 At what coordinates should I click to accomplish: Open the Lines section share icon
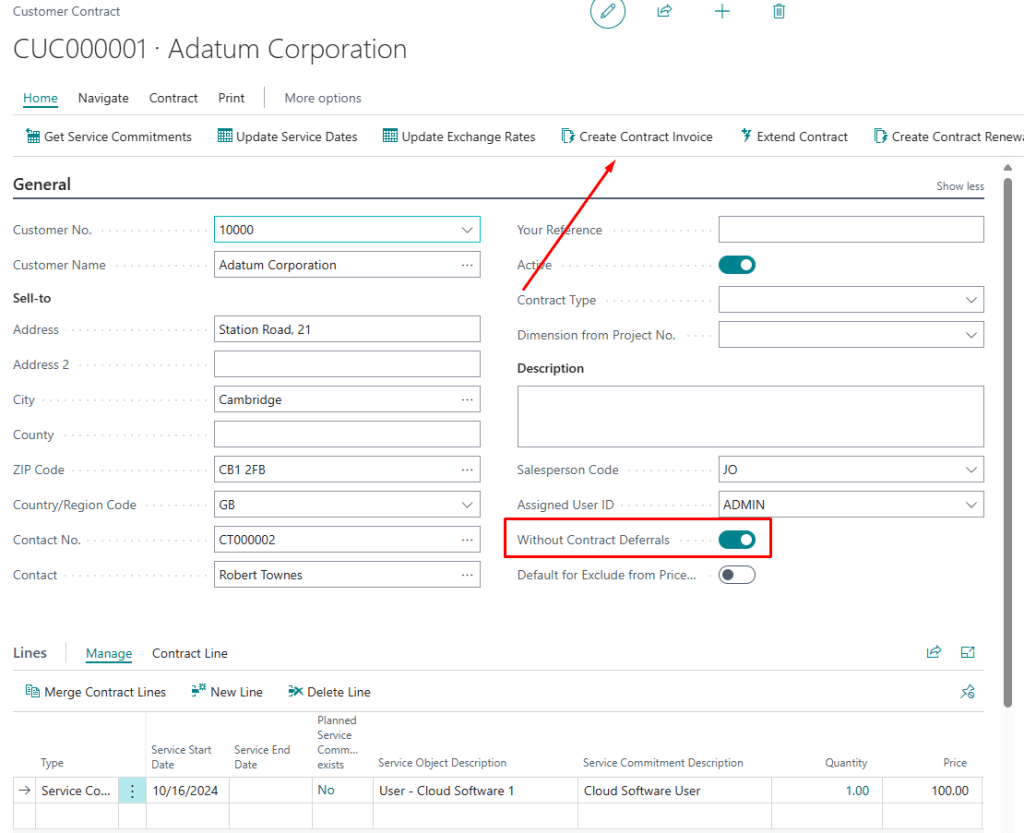point(934,652)
